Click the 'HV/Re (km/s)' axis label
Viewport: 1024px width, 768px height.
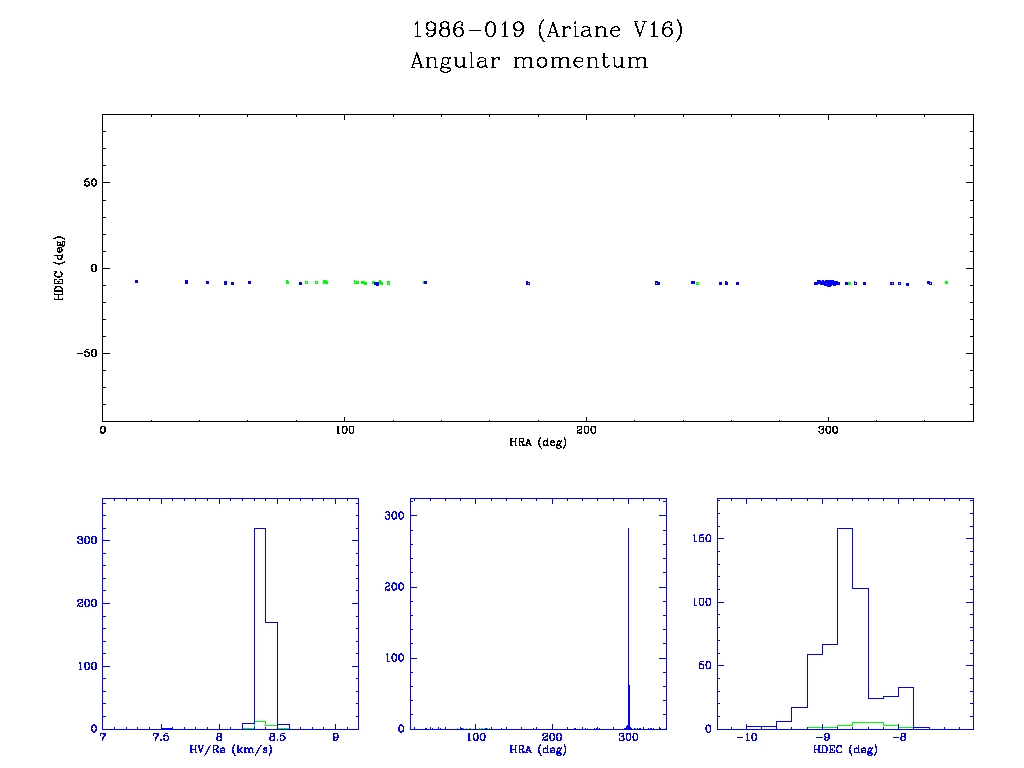(x=230, y=749)
